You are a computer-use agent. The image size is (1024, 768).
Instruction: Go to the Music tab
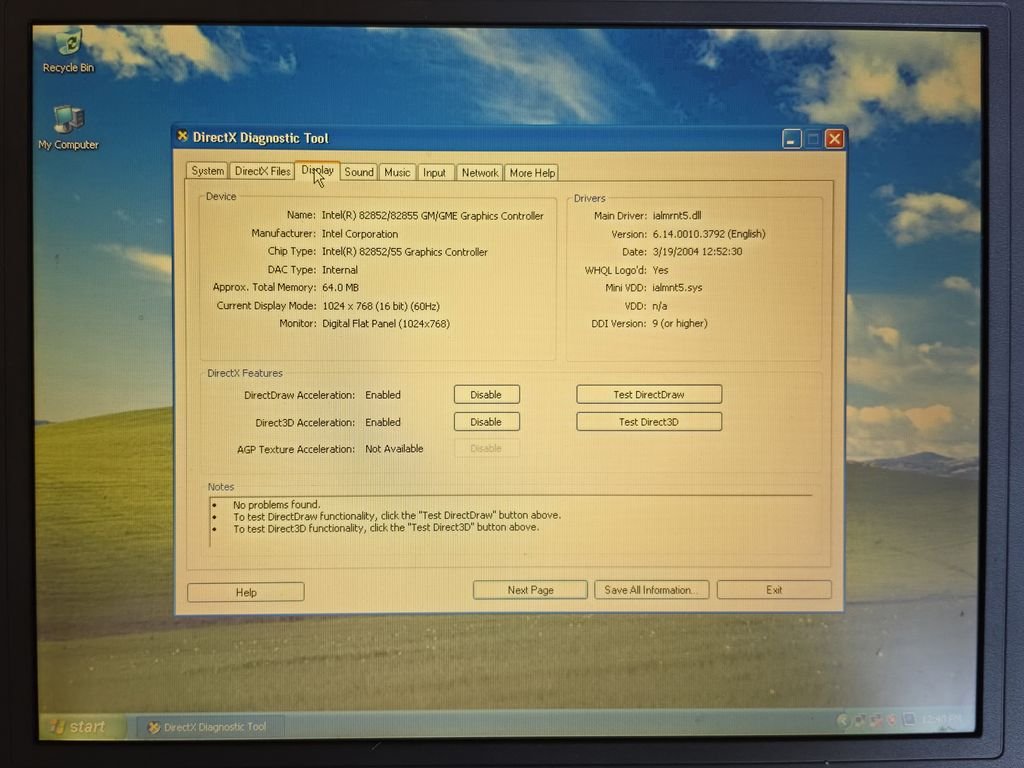pyautogui.click(x=397, y=172)
